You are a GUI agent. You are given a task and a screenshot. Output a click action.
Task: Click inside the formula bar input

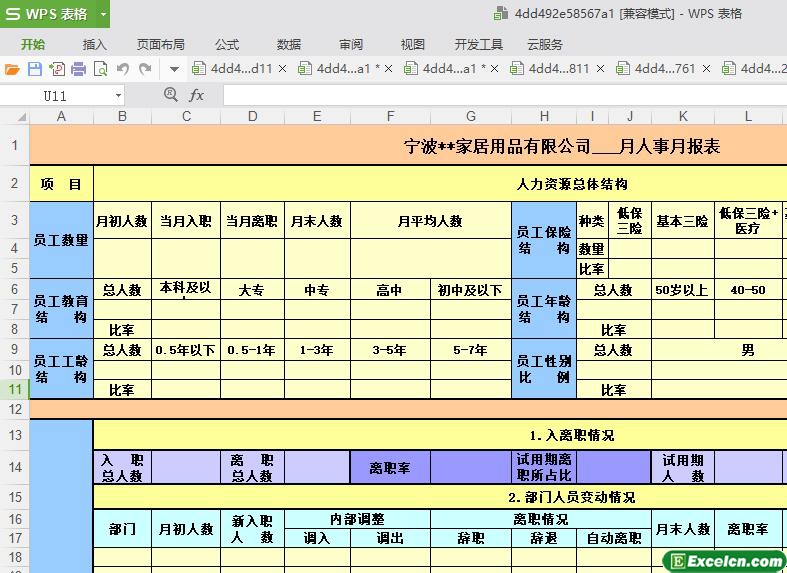coord(500,95)
